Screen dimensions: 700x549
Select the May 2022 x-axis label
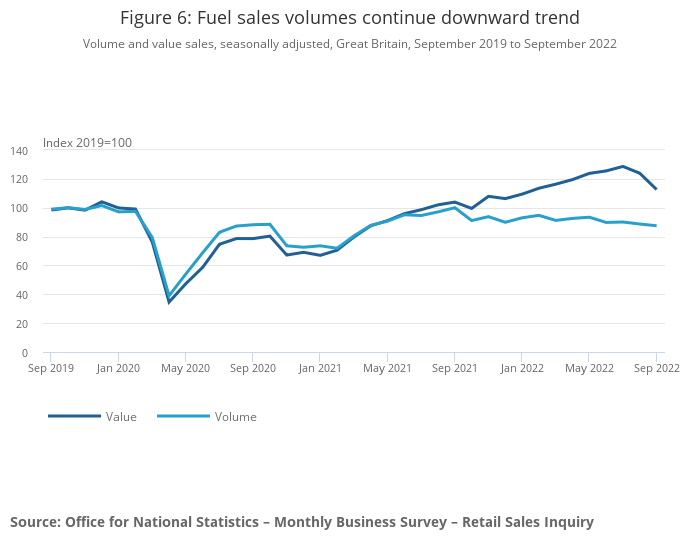pyautogui.click(x=589, y=368)
